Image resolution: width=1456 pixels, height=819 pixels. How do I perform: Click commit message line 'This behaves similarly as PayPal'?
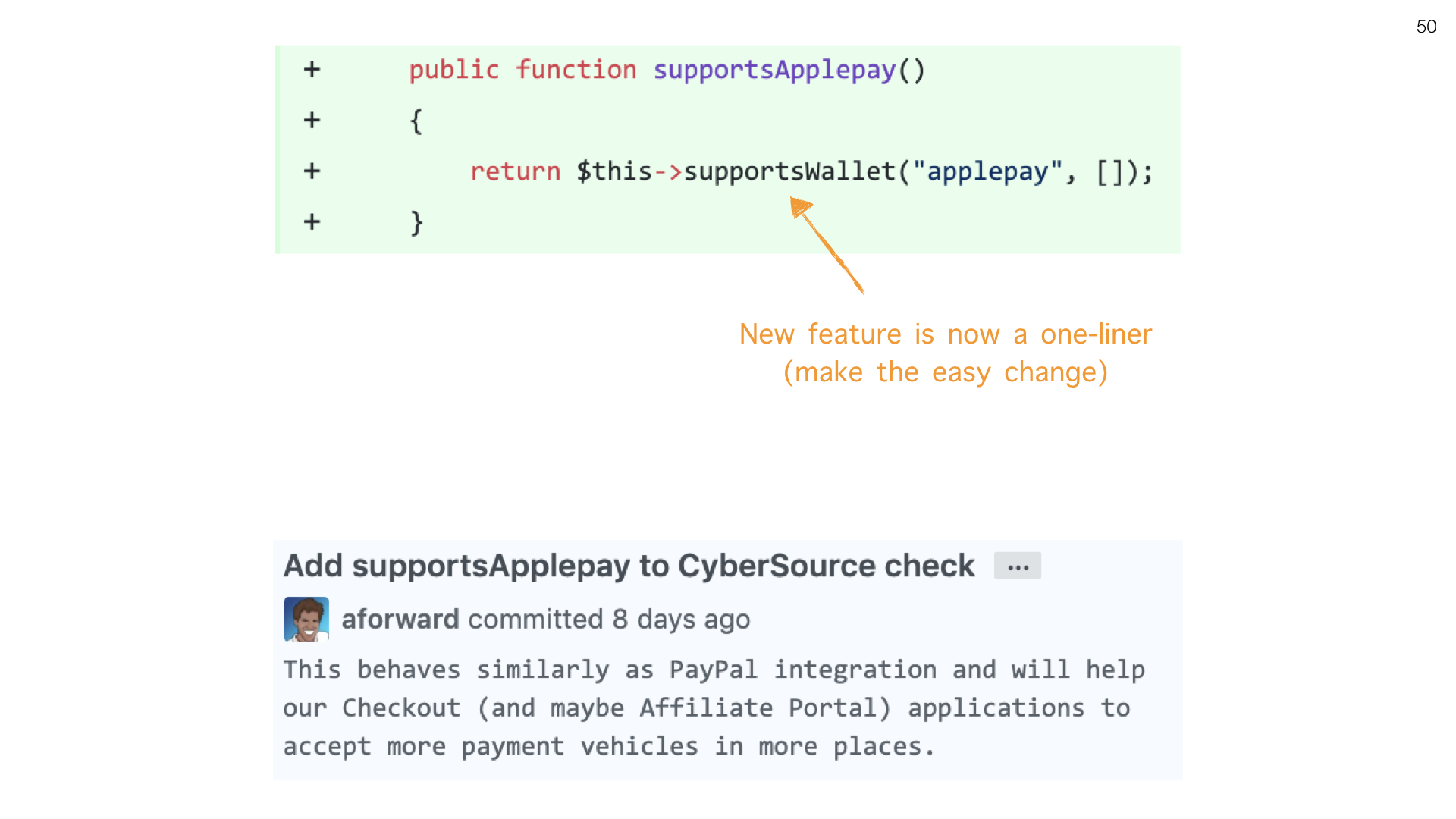pos(714,670)
